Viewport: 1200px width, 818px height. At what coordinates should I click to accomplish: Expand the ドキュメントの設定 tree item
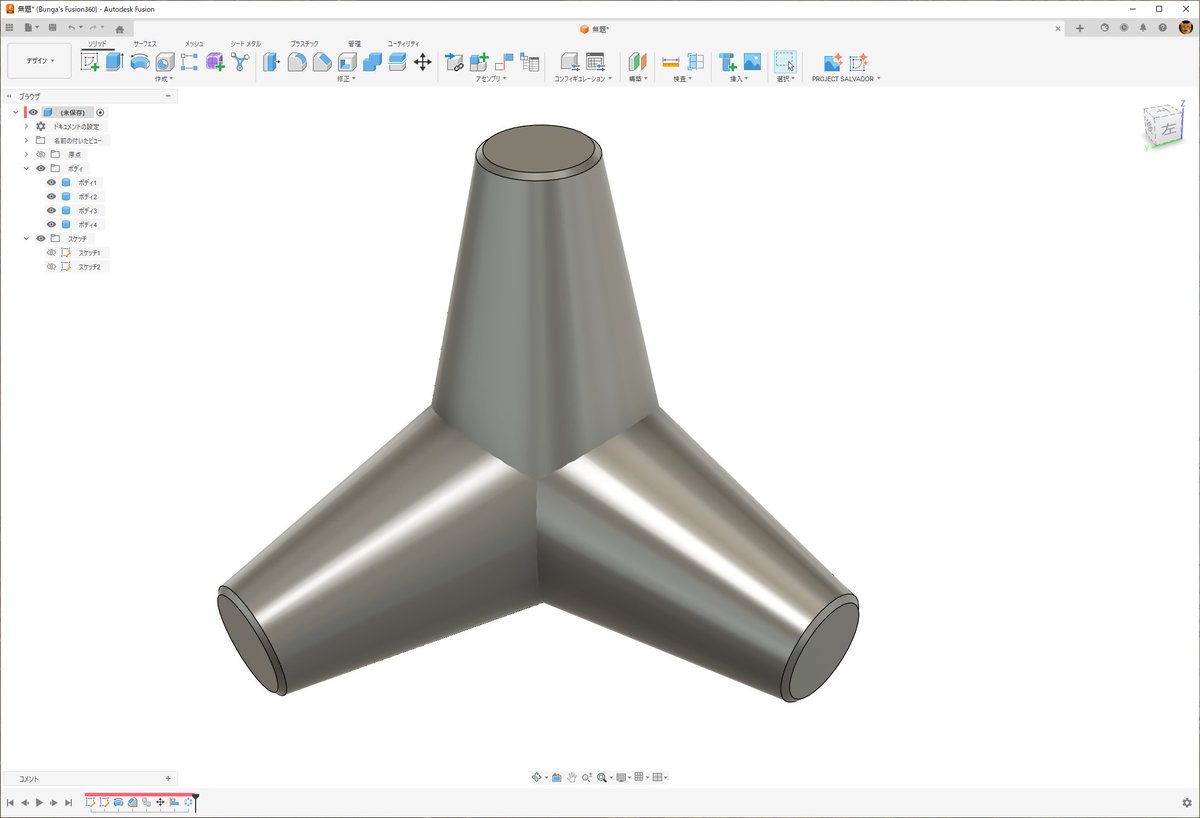point(25,126)
